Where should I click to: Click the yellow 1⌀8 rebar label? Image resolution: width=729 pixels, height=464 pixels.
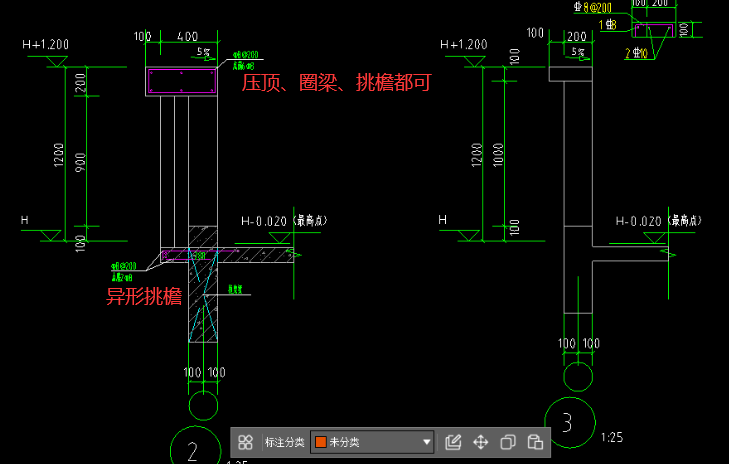coord(607,25)
